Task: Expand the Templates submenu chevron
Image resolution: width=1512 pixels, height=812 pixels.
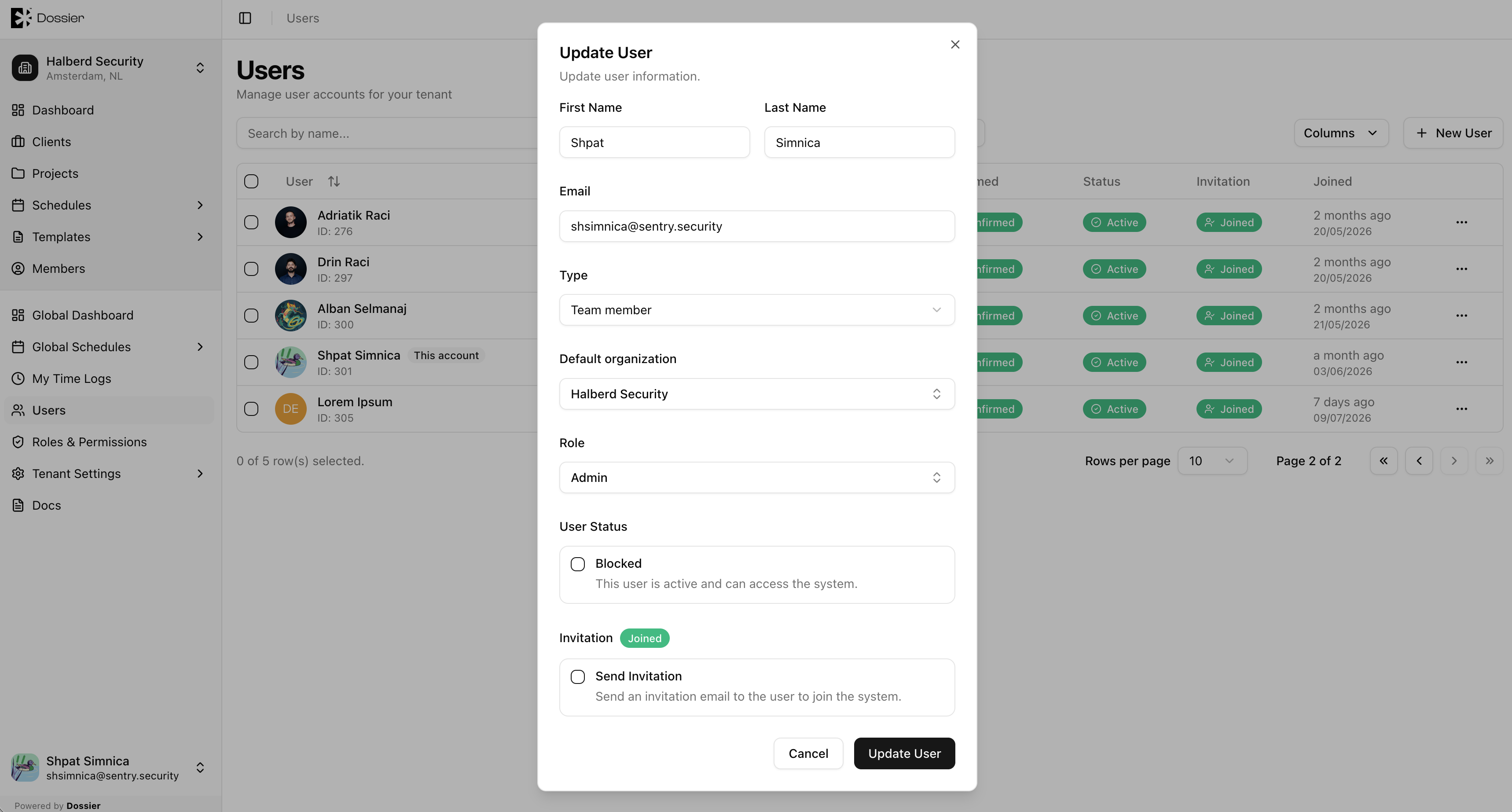Action: tap(200, 237)
